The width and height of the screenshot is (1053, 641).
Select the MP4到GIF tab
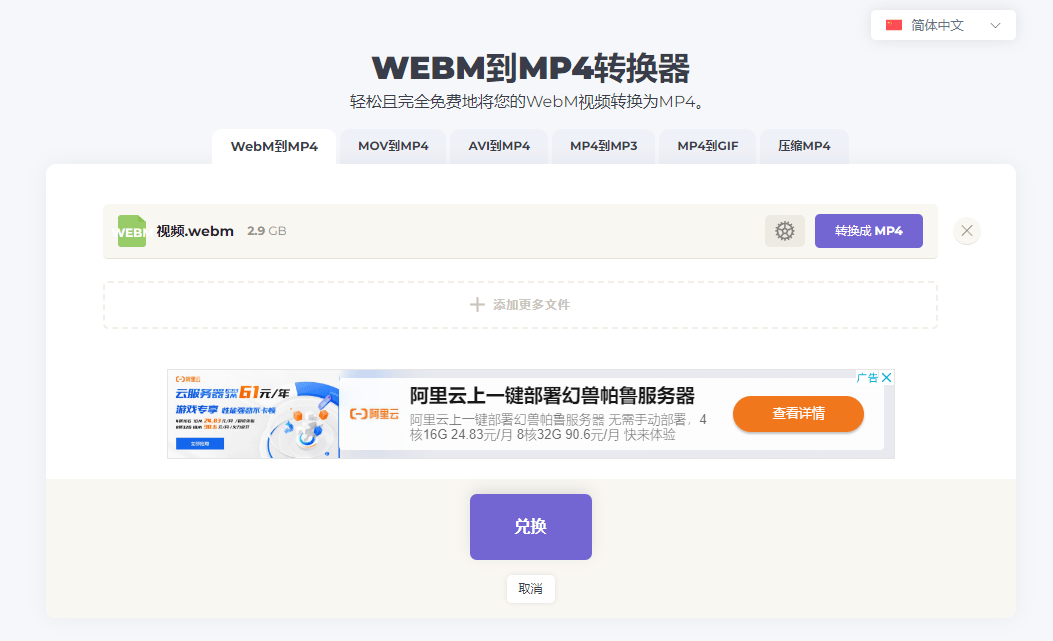pos(707,146)
